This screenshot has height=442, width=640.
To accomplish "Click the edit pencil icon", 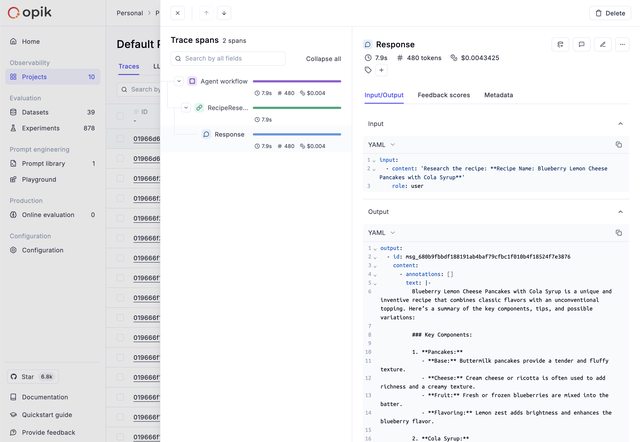I will coord(602,44).
